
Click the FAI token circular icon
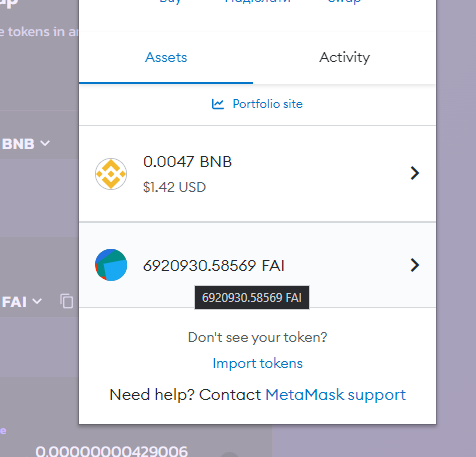coord(111,265)
